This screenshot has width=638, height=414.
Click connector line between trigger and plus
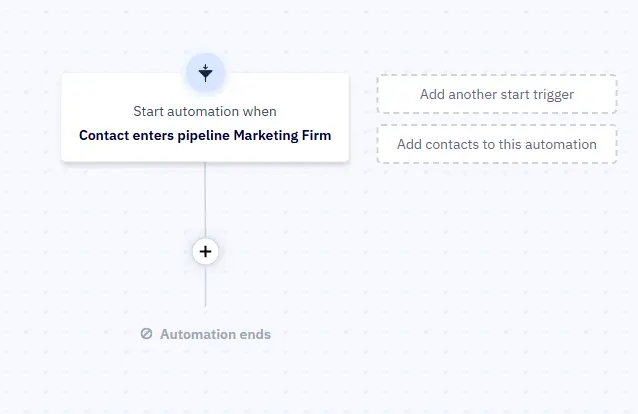[205, 200]
